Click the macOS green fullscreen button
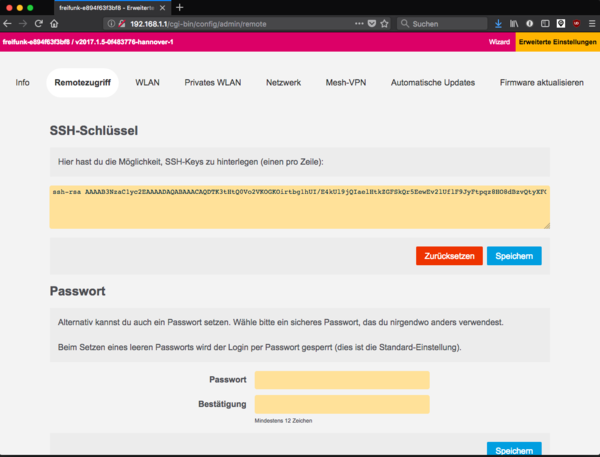 pyautogui.click(x=30, y=8)
